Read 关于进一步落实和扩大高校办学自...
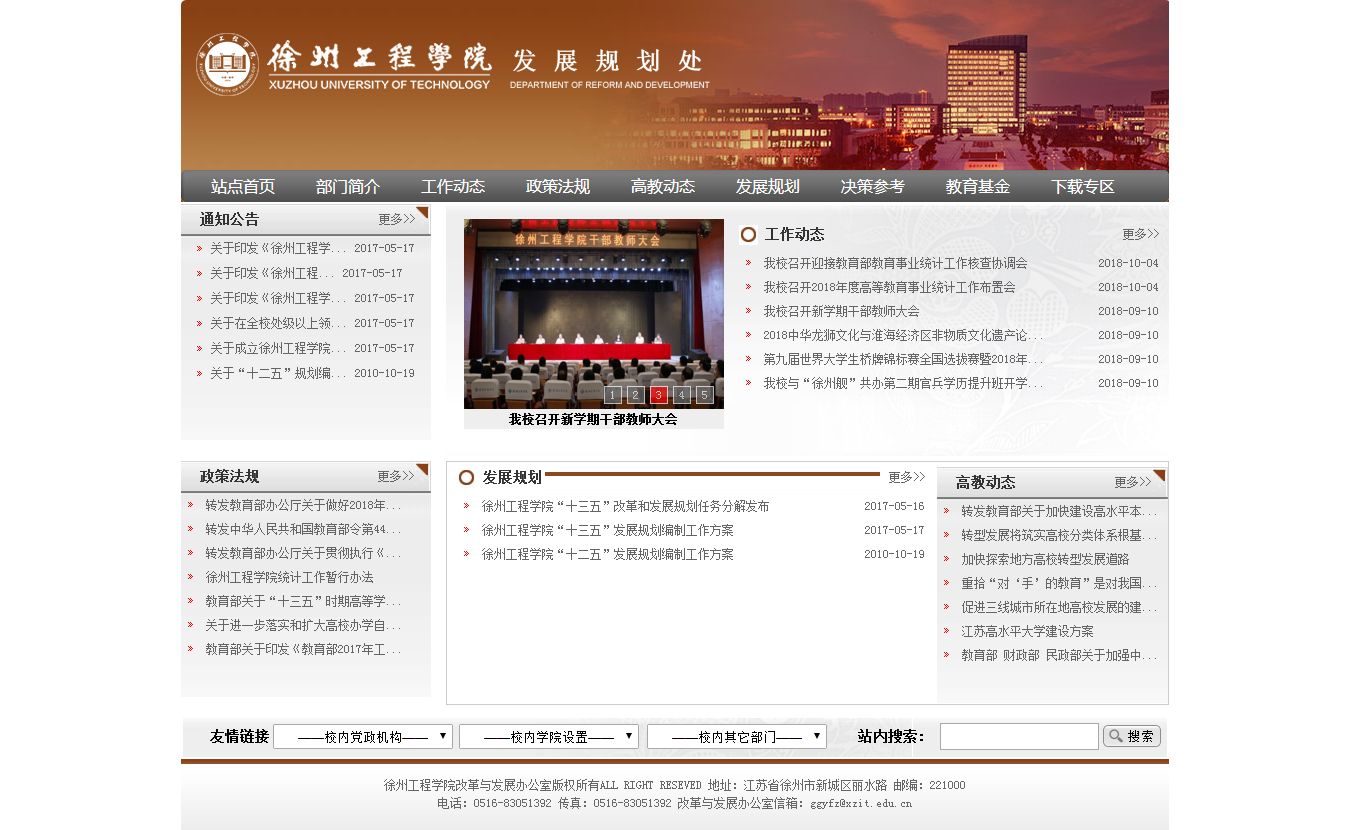The width and height of the screenshot is (1349, 830). 303,625
